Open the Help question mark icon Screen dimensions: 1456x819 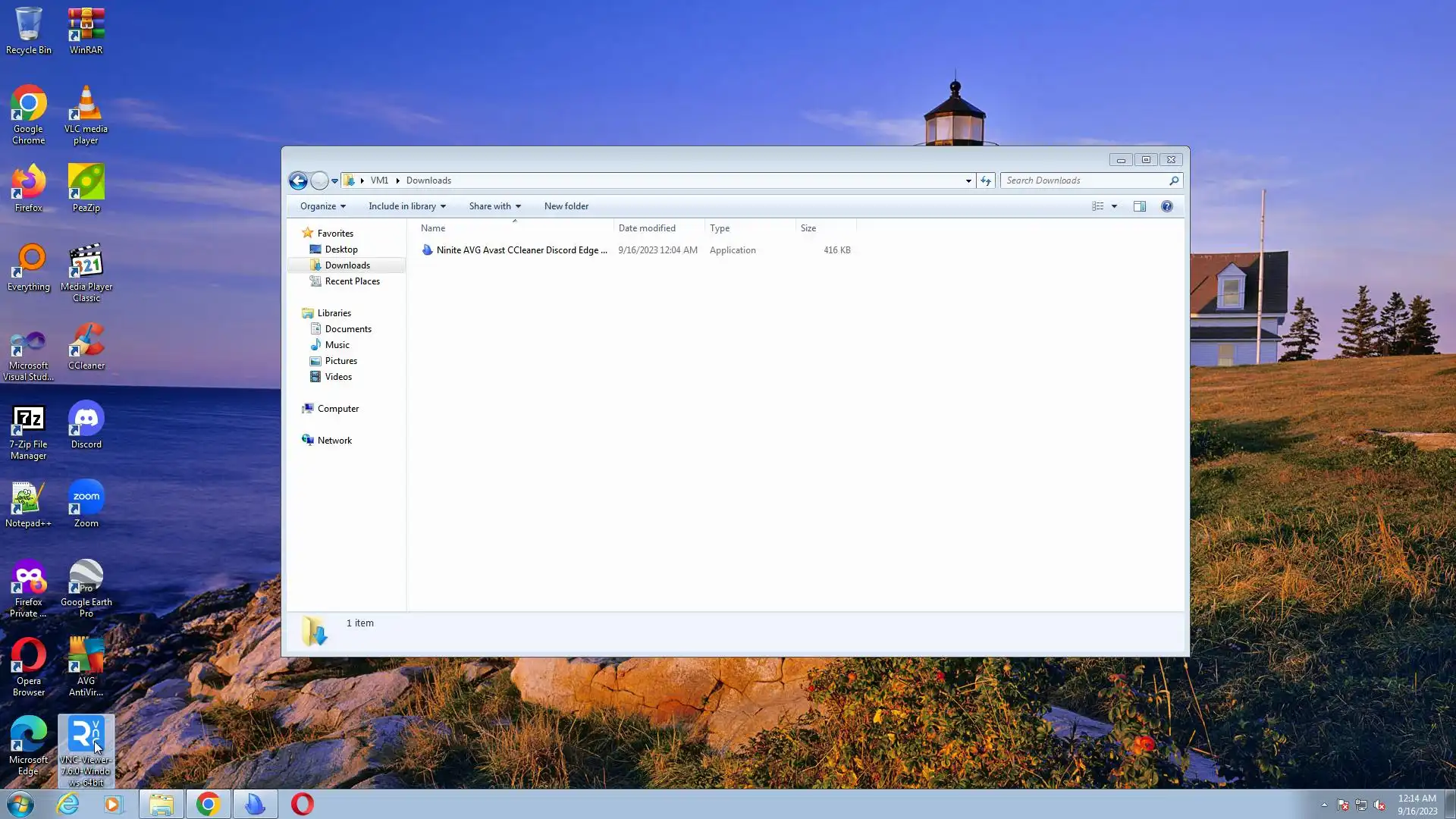[1166, 206]
